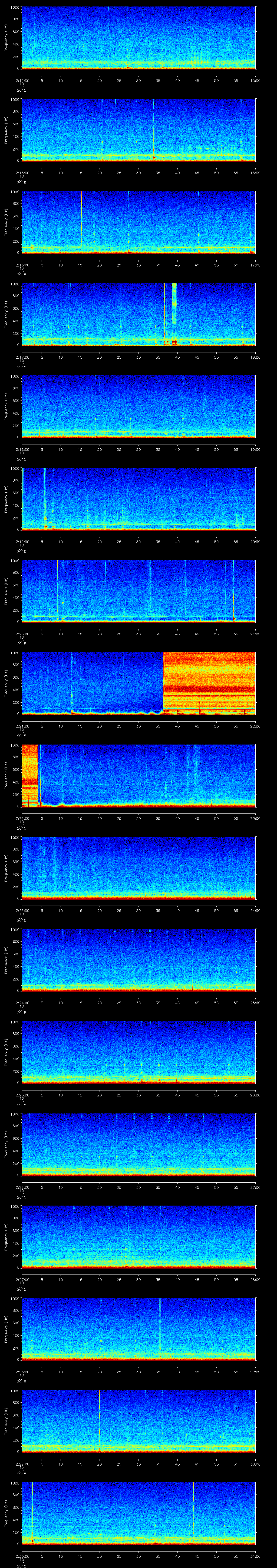This screenshot has width=277, height=1568.
Task: Click the '29:00' end time label
Action: (x=256, y=1371)
